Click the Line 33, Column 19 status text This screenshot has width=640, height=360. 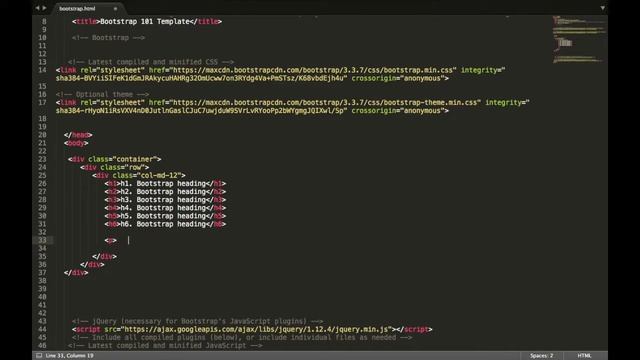coord(69,356)
